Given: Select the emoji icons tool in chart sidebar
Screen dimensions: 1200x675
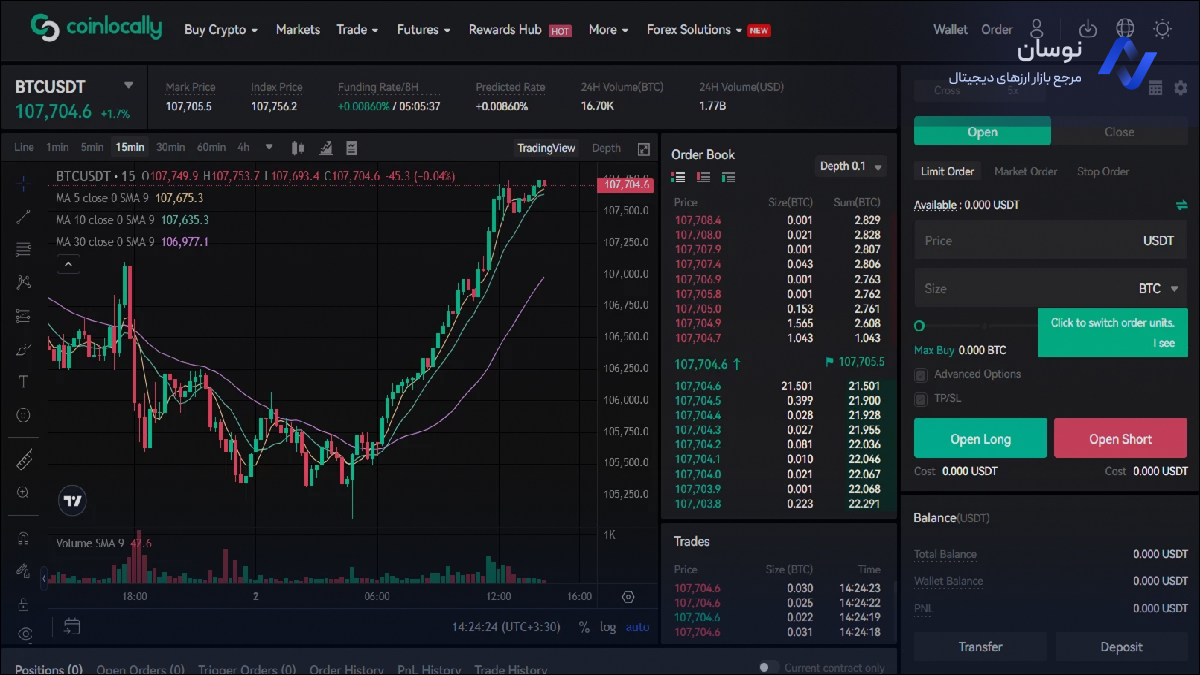Looking at the screenshot, I should pos(24,415).
